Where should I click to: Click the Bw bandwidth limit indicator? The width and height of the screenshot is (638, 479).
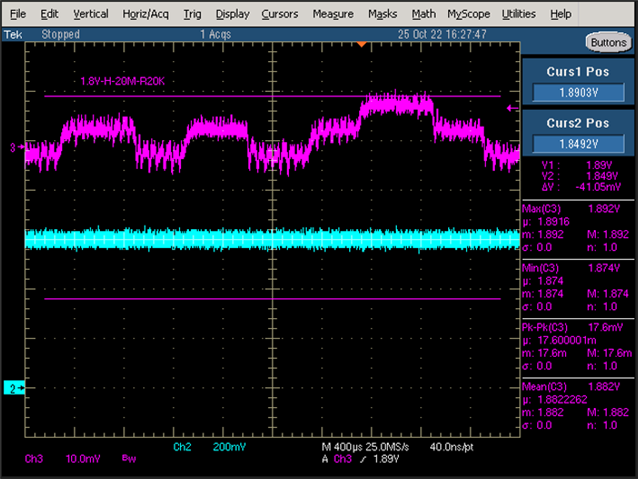tap(129, 459)
